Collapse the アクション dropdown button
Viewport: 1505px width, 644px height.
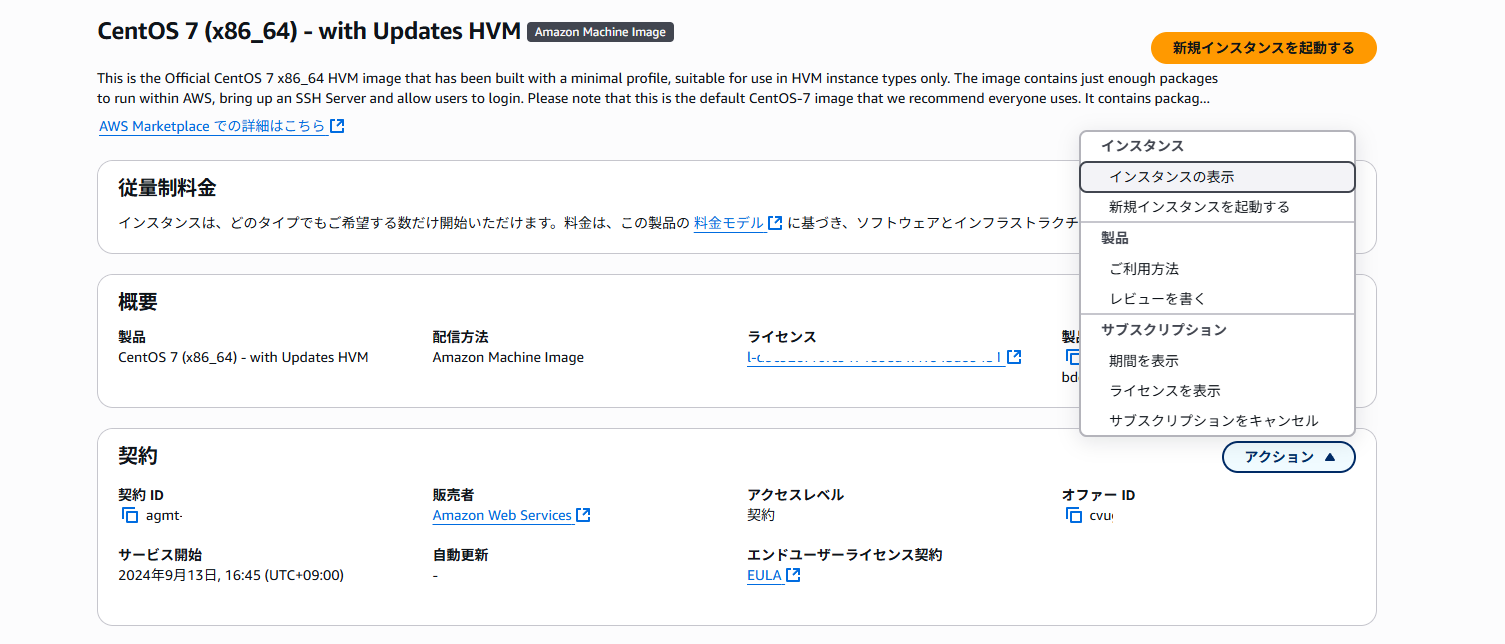[x=1288, y=457]
